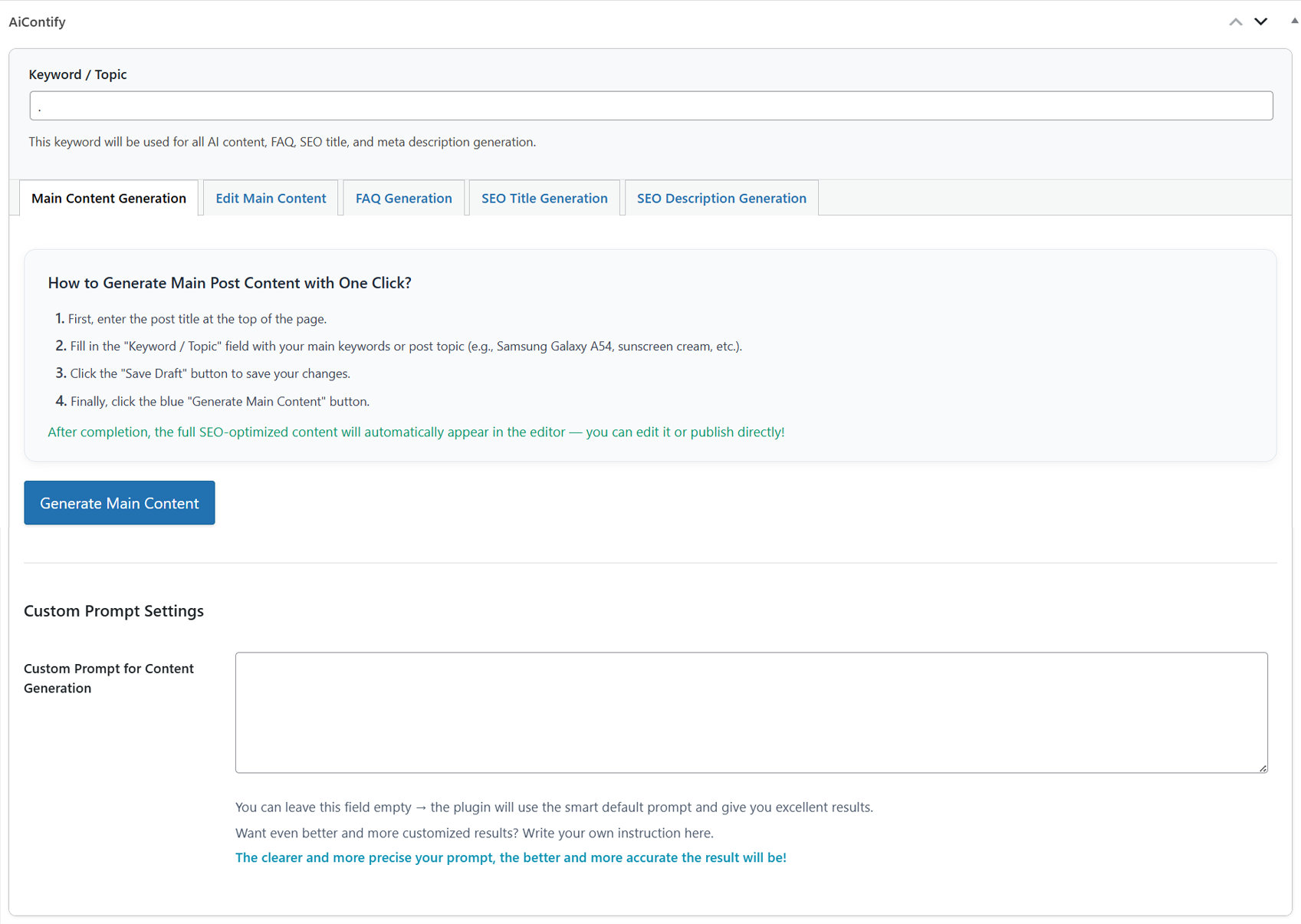The width and height of the screenshot is (1301, 924).
Task: Click the "Keyword / Topic" field label
Action: [x=77, y=74]
